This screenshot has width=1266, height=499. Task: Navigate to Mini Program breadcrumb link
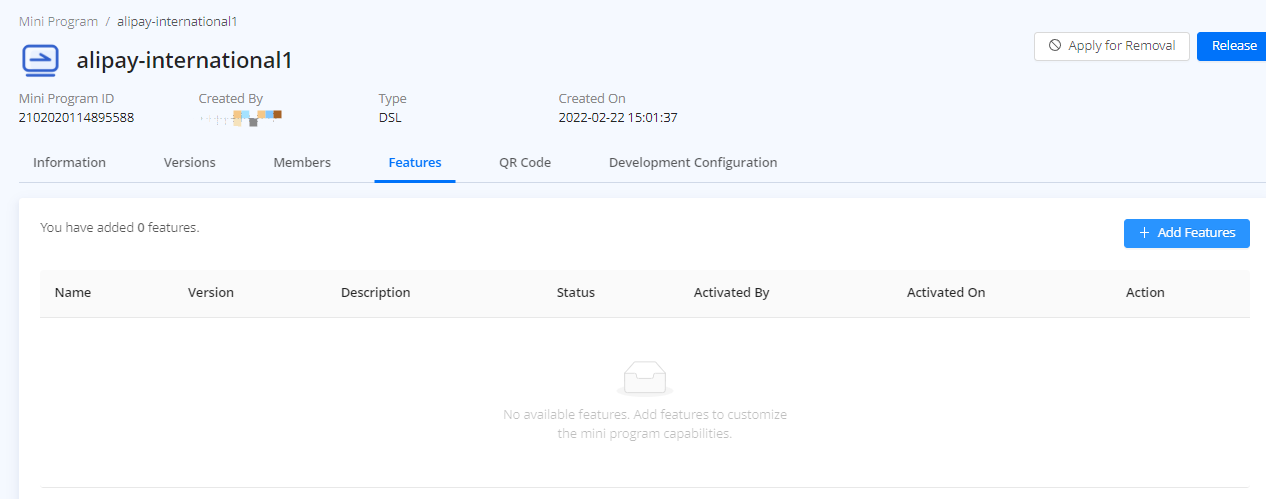pos(58,21)
